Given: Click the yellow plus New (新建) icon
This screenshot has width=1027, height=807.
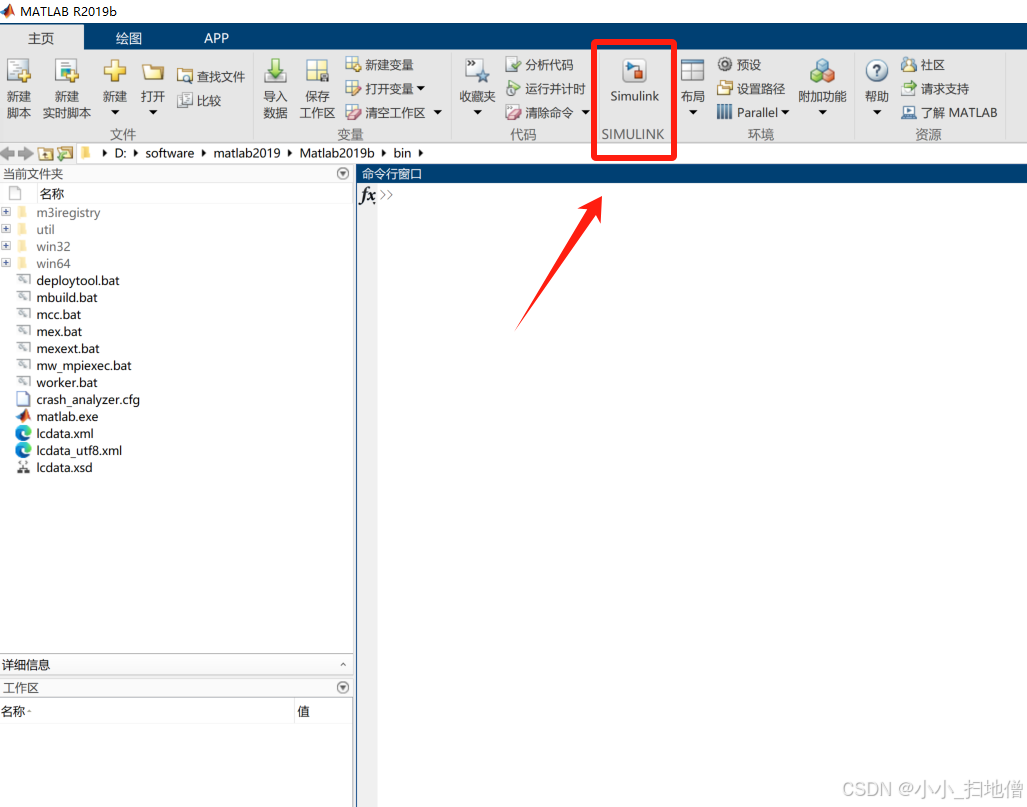Looking at the screenshot, I should click(x=115, y=70).
